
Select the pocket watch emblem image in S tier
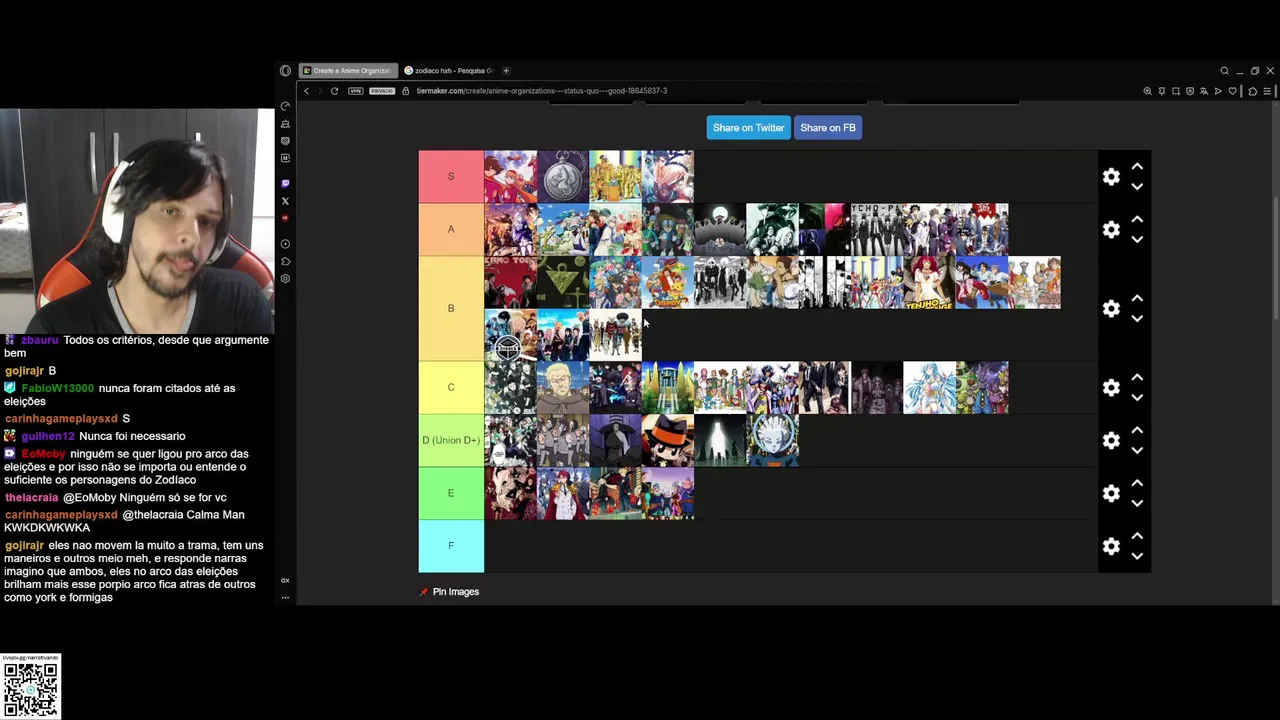point(563,177)
